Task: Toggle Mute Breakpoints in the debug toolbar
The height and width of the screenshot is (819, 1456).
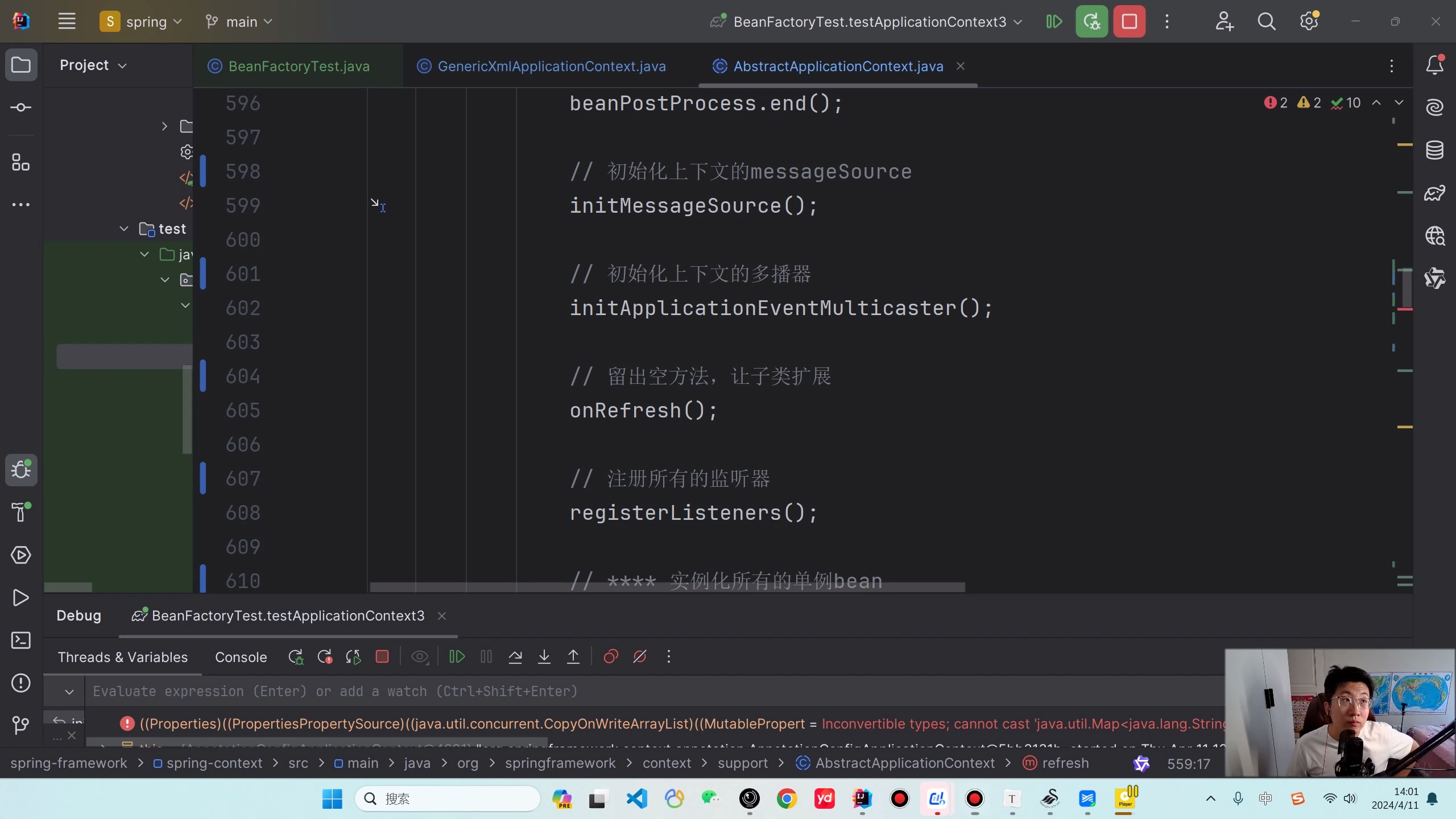Action: click(640, 657)
